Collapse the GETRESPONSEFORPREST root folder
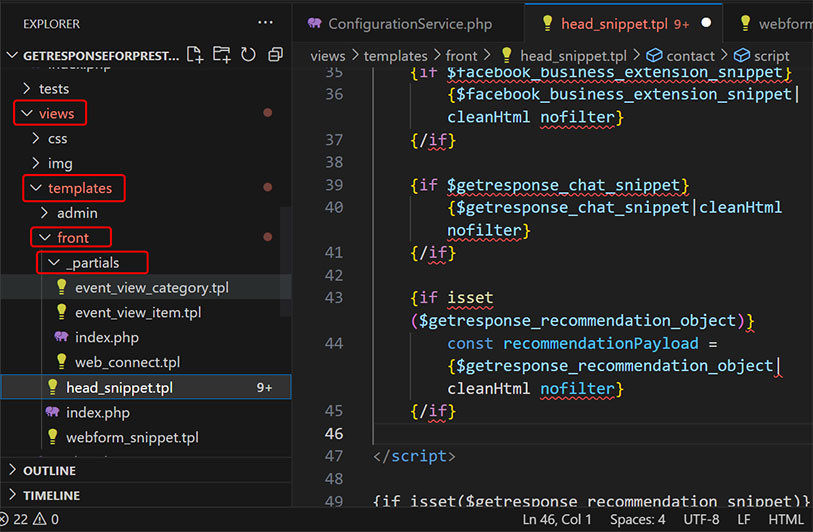This screenshot has width=813, height=532. click(x=12, y=55)
